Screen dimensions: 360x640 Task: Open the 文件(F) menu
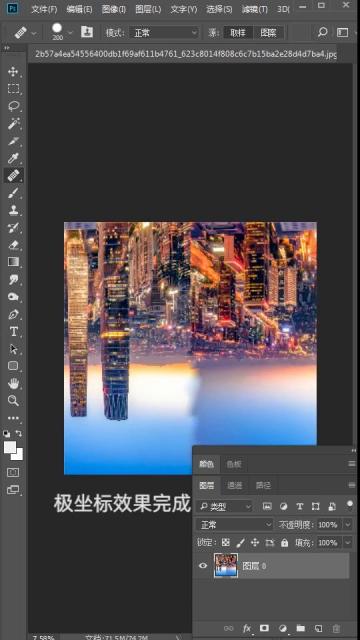pyautogui.click(x=44, y=9)
